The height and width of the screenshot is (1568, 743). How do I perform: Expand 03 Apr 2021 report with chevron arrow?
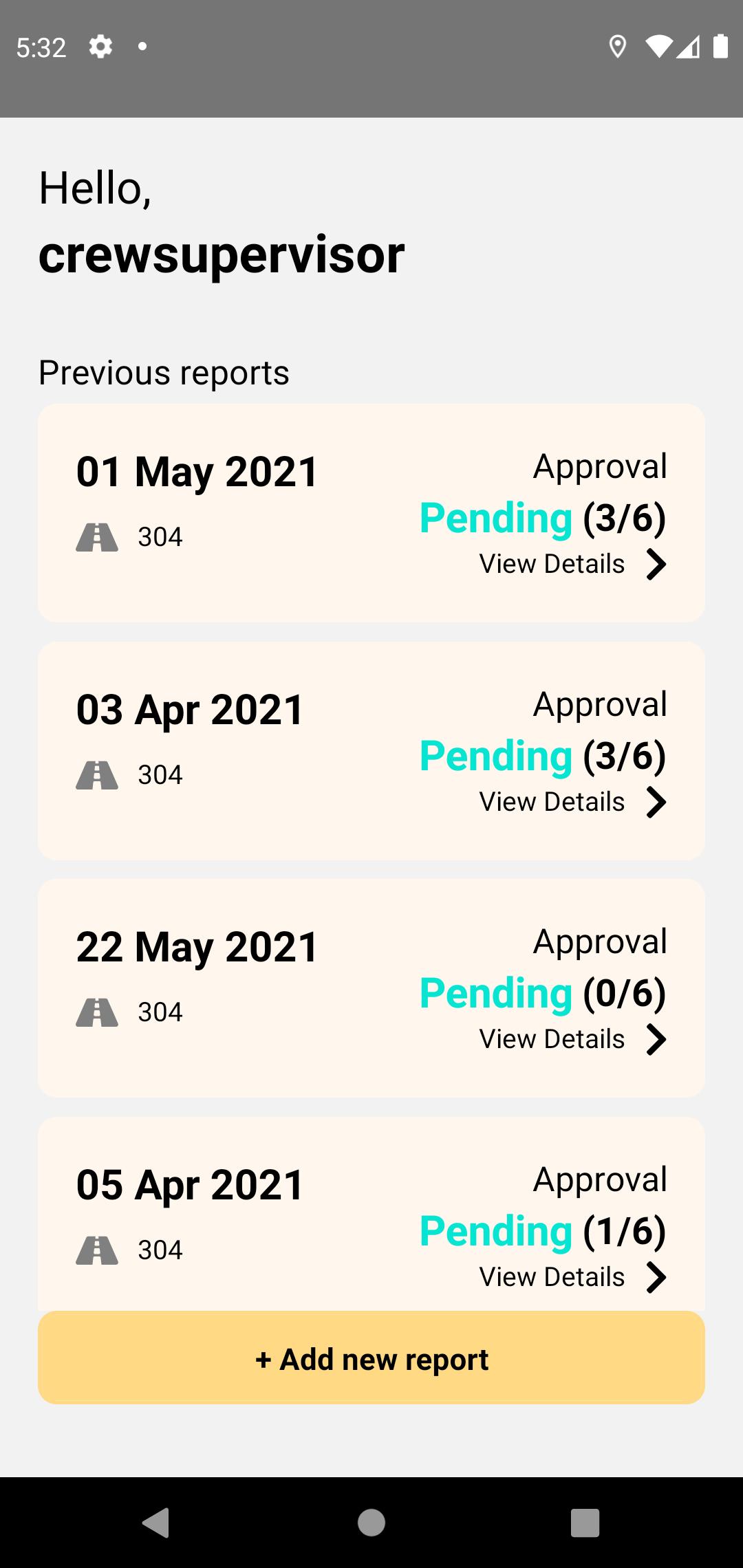[656, 803]
